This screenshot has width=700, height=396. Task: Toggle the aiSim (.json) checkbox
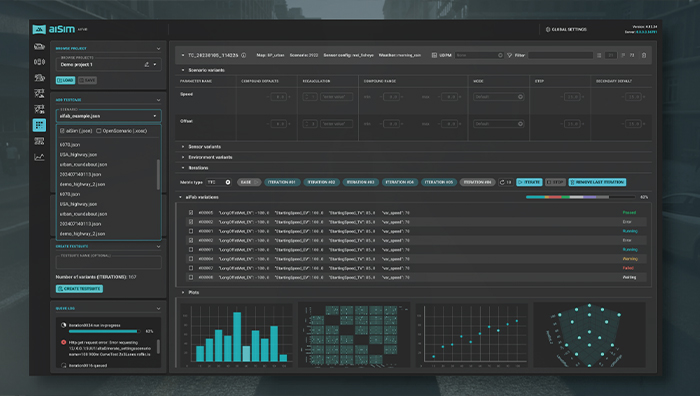pos(62,131)
